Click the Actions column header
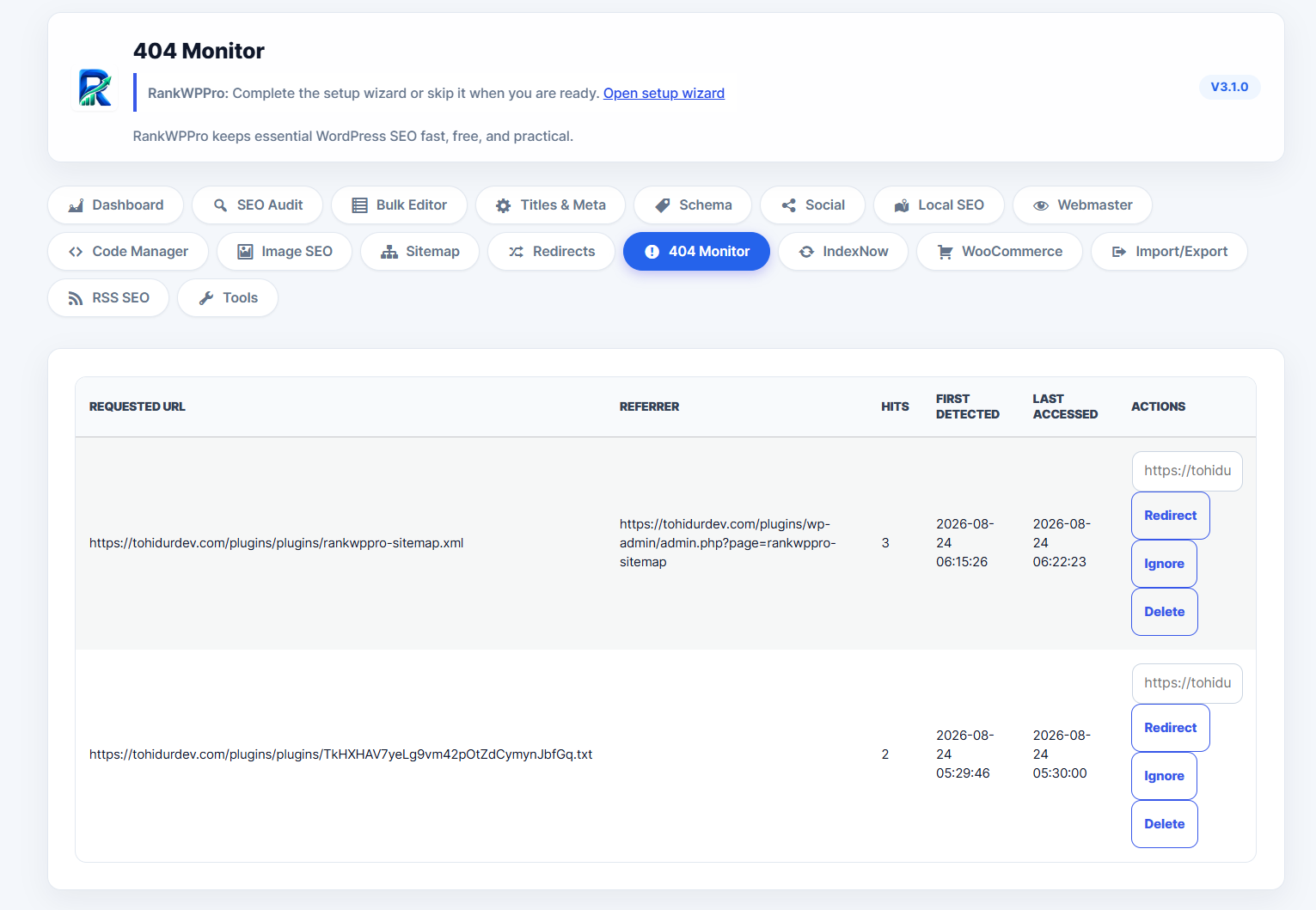The image size is (1316, 910). (x=1158, y=406)
